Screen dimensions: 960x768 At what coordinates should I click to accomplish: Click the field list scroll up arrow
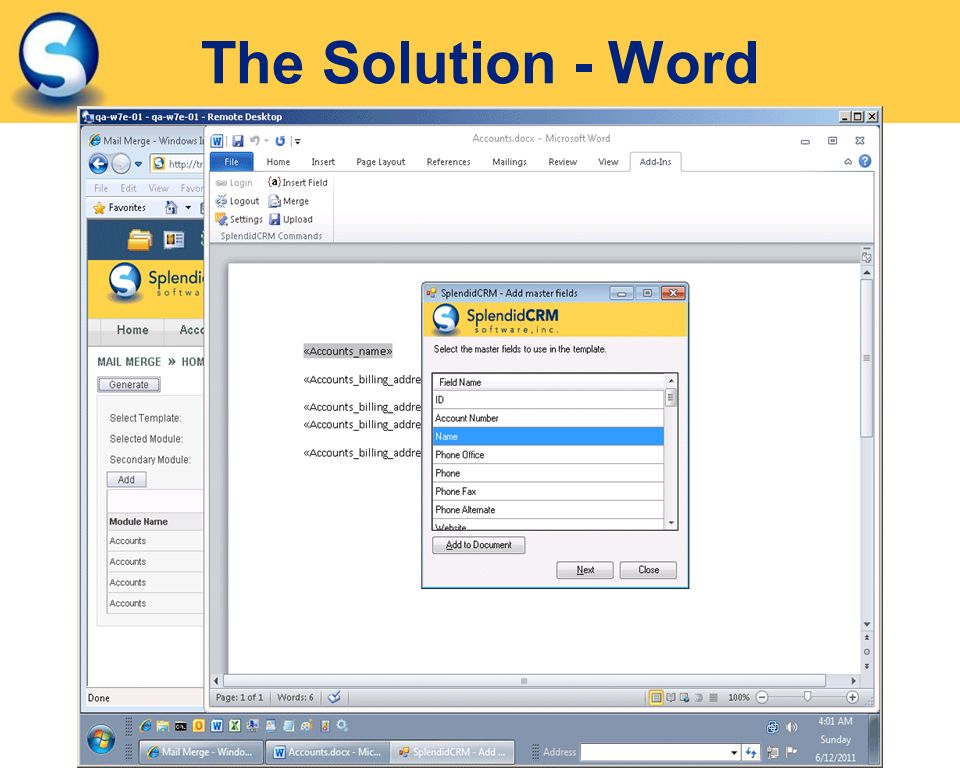[x=671, y=380]
